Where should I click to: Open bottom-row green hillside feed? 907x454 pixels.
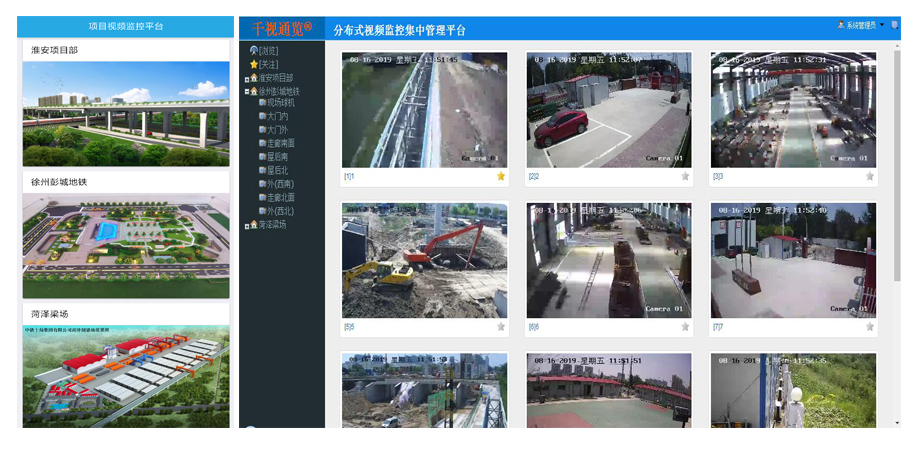[x=793, y=390]
